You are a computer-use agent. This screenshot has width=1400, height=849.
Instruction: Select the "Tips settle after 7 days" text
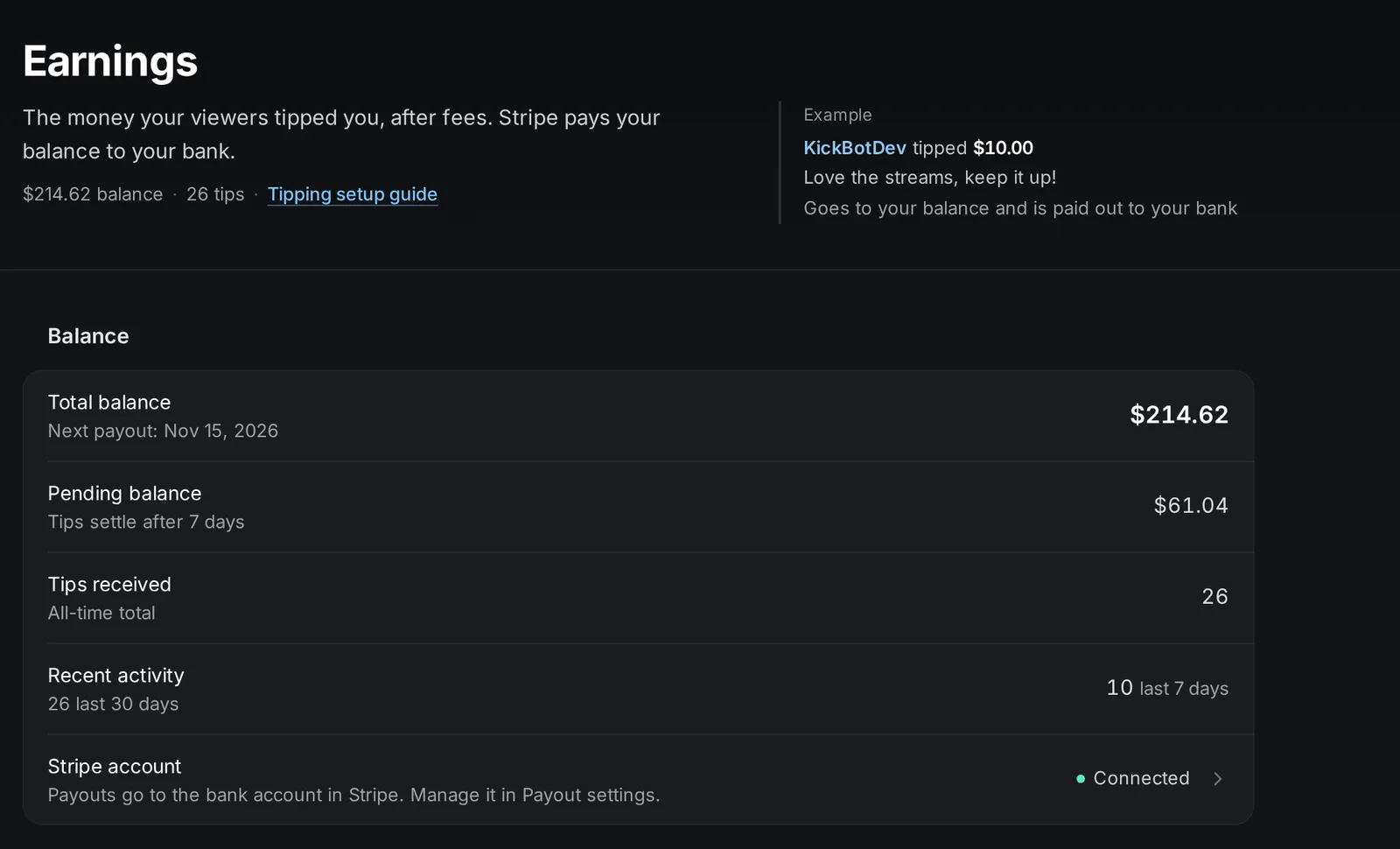(146, 522)
